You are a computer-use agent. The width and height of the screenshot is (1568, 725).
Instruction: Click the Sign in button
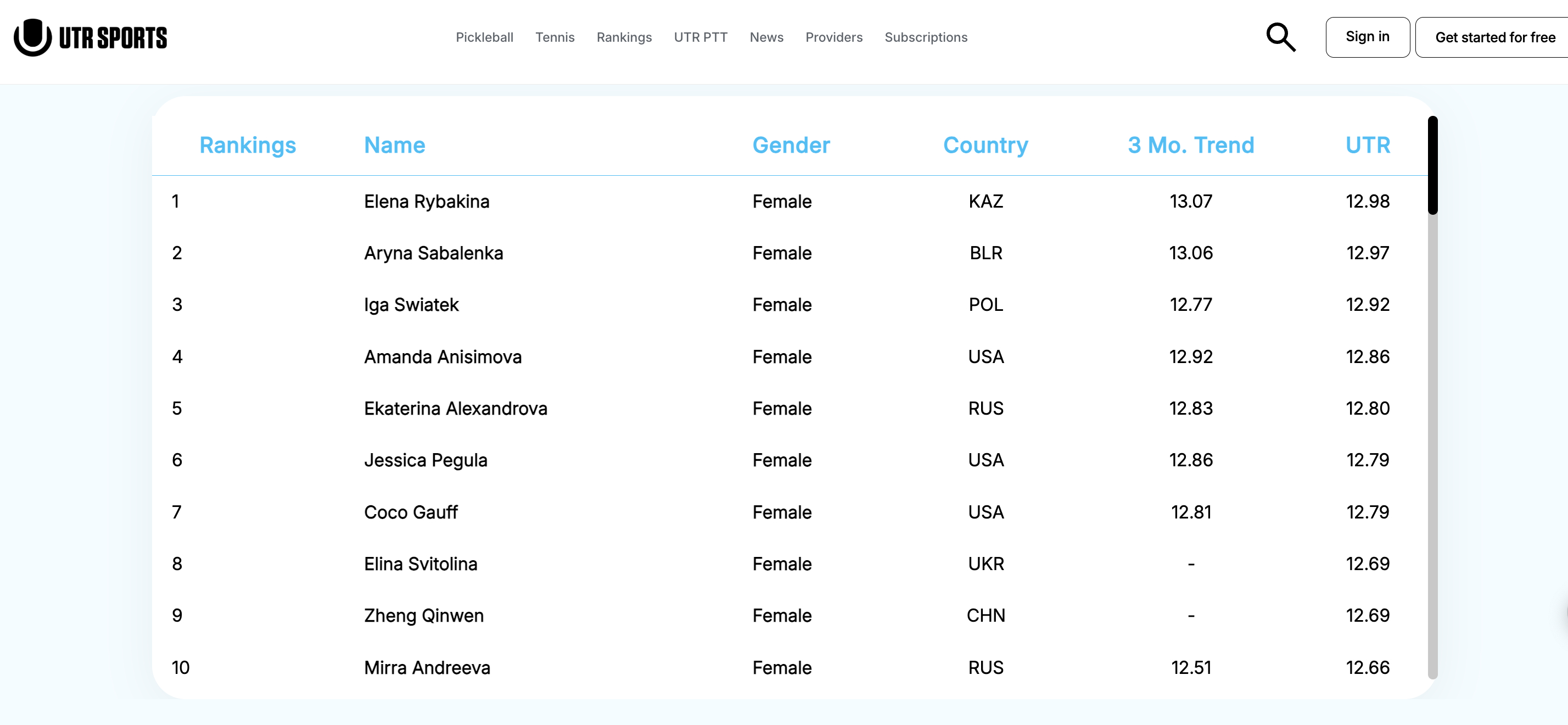point(1367,37)
